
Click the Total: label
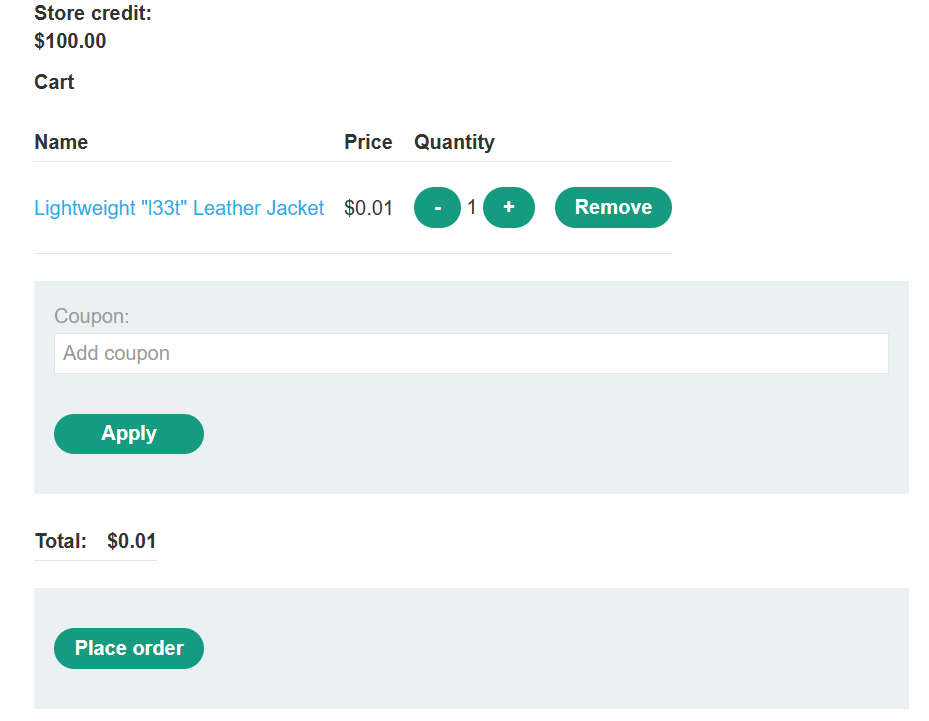click(x=61, y=541)
